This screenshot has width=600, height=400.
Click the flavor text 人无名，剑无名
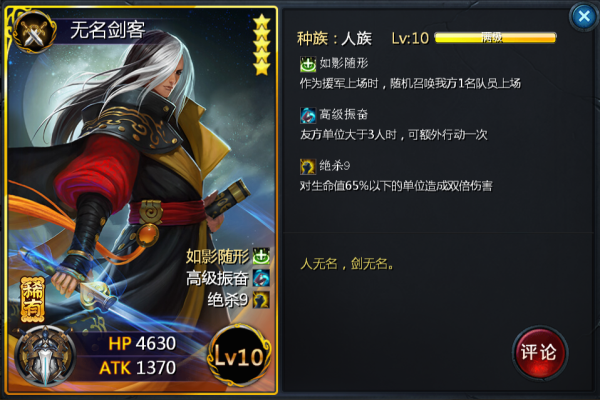click(x=347, y=263)
